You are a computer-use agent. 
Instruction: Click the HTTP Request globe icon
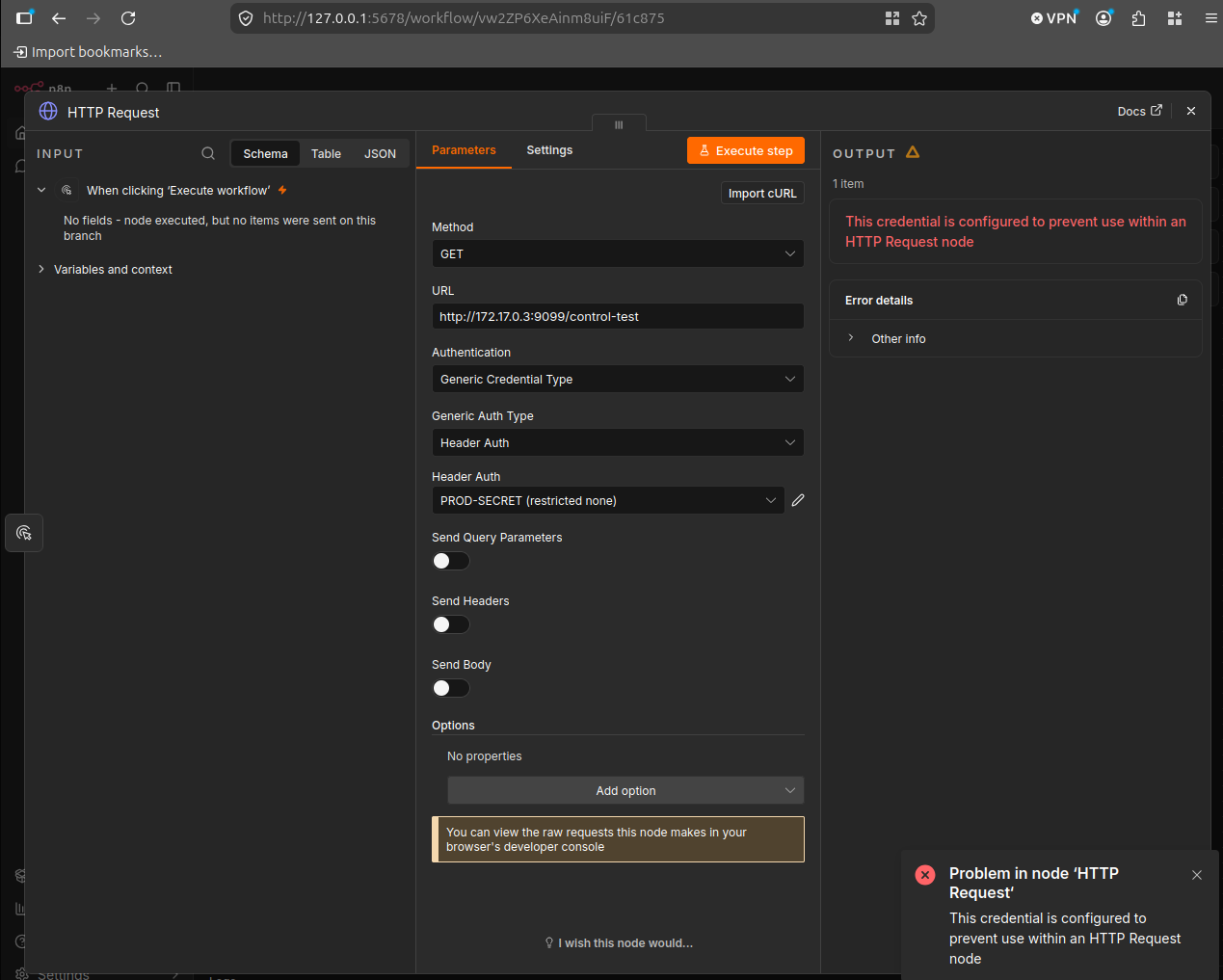pyautogui.click(x=48, y=112)
